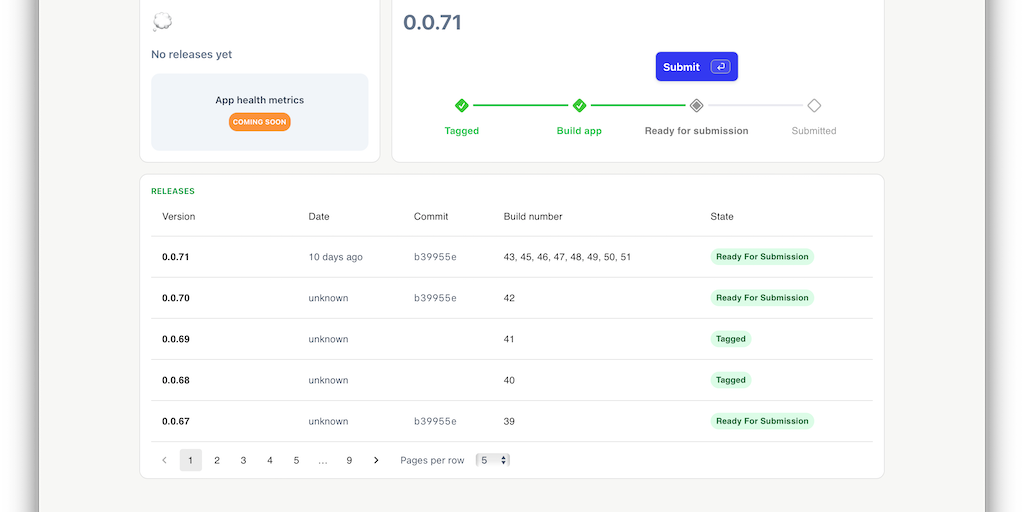Click the progress line between Tagged and Build app
This screenshot has height=512, width=1024.
(520, 105)
